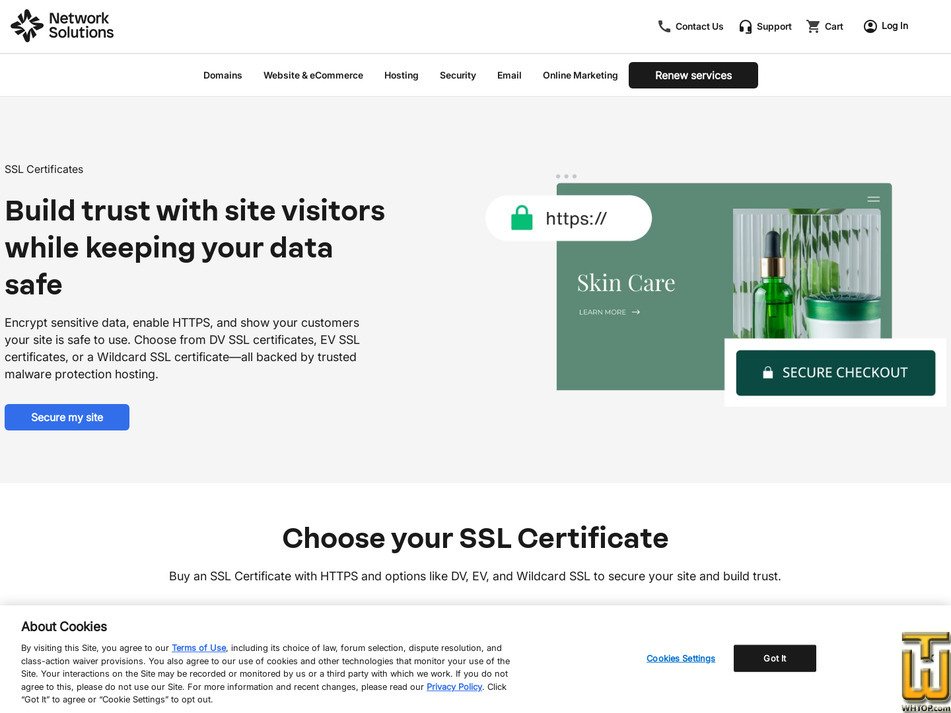Open the Online Marketing menu
This screenshot has width=951, height=713.
pyautogui.click(x=580, y=75)
